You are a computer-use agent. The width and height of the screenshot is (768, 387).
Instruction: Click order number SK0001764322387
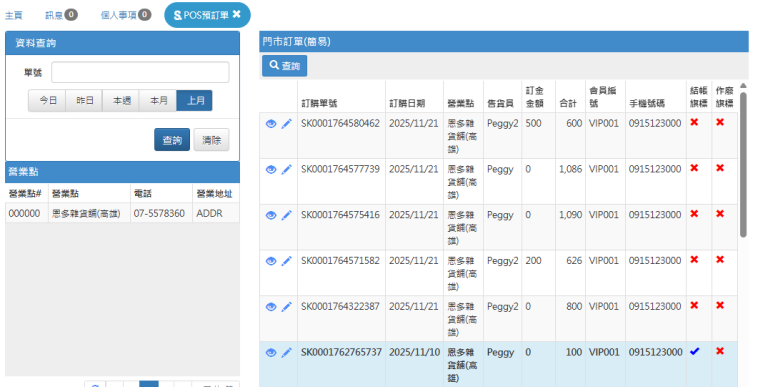click(x=340, y=306)
